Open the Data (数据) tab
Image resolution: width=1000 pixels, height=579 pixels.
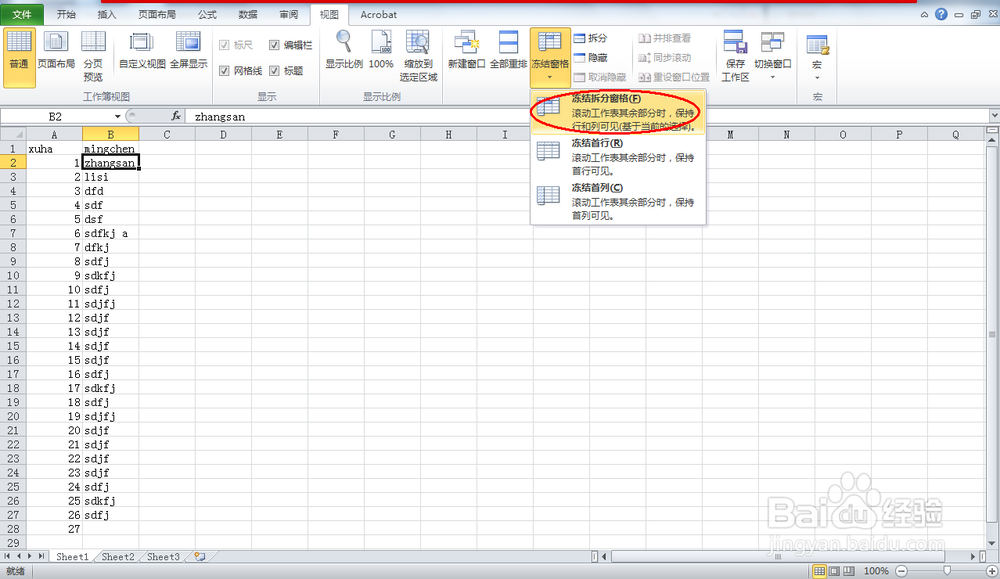point(247,14)
